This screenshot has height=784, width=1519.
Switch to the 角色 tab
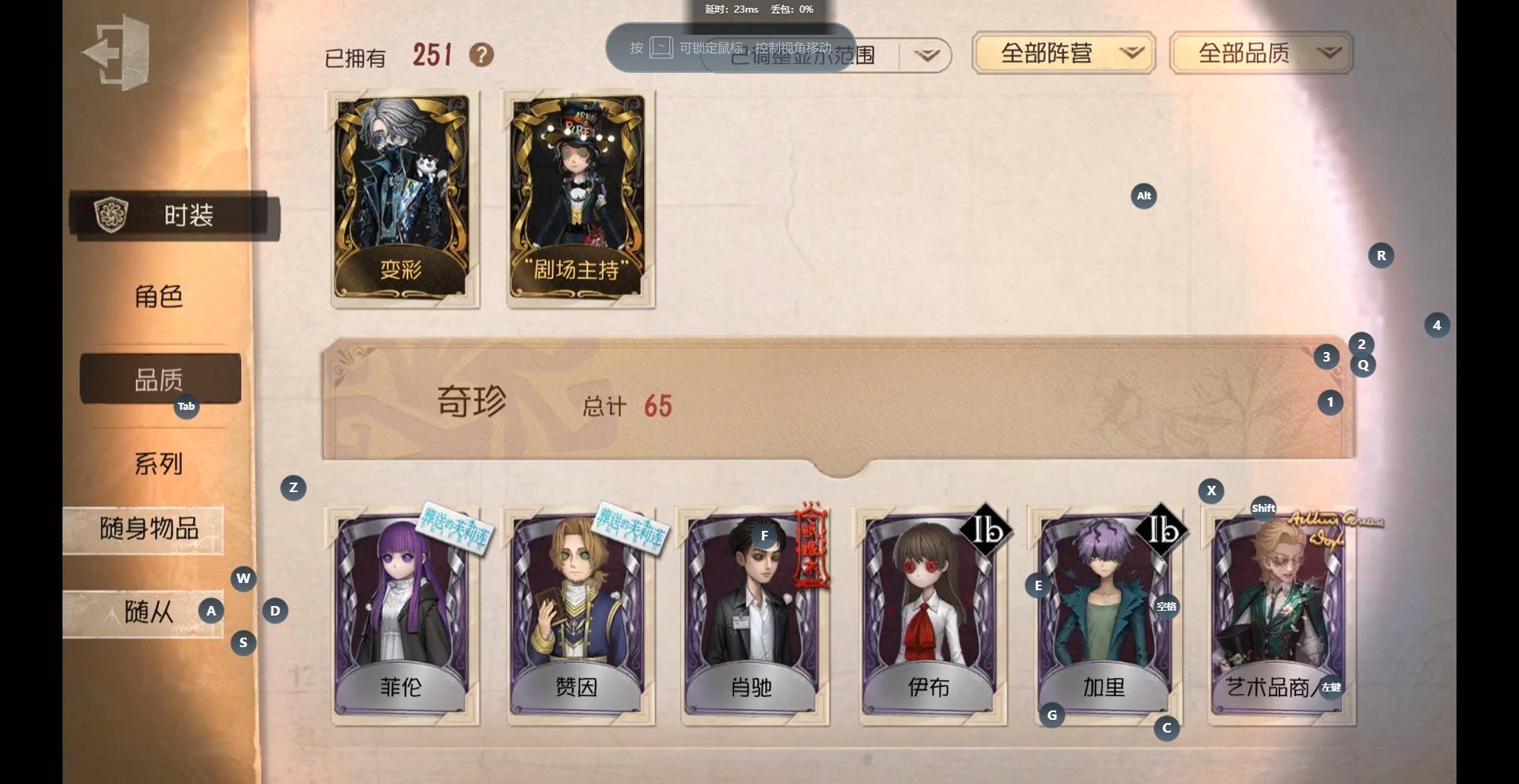[x=159, y=297]
